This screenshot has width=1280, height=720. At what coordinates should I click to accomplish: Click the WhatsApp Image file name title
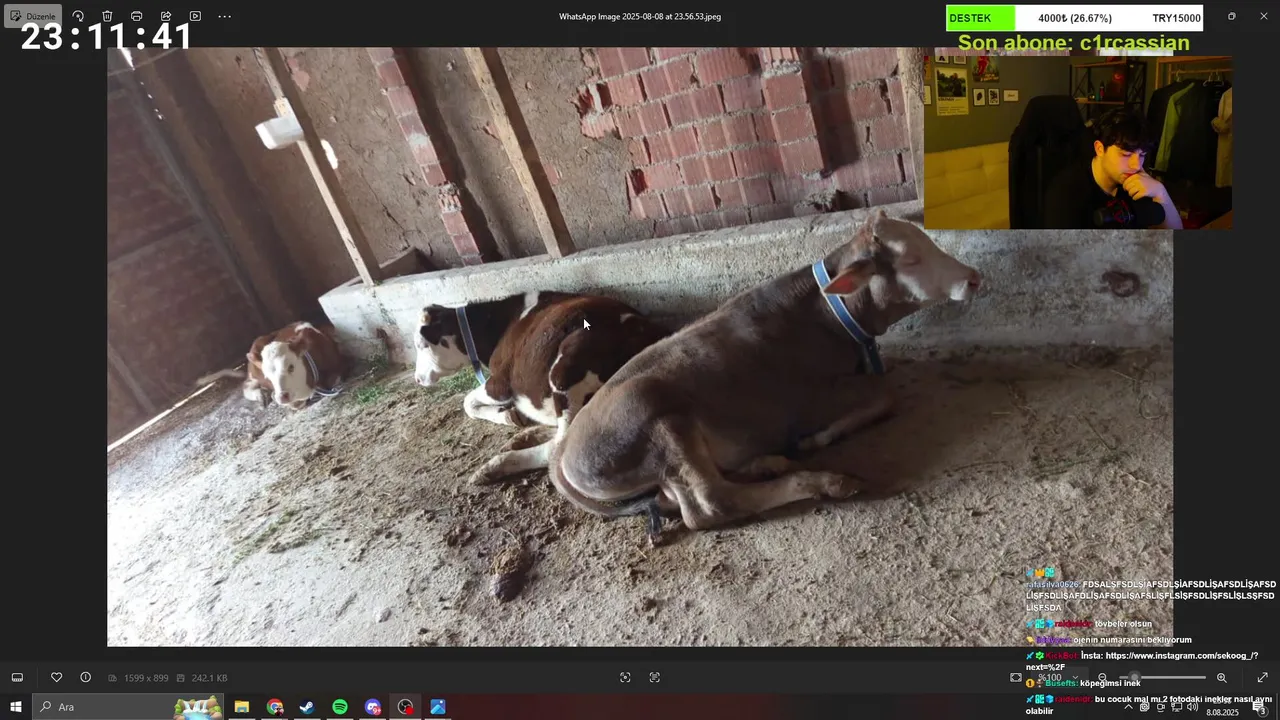pos(640,16)
